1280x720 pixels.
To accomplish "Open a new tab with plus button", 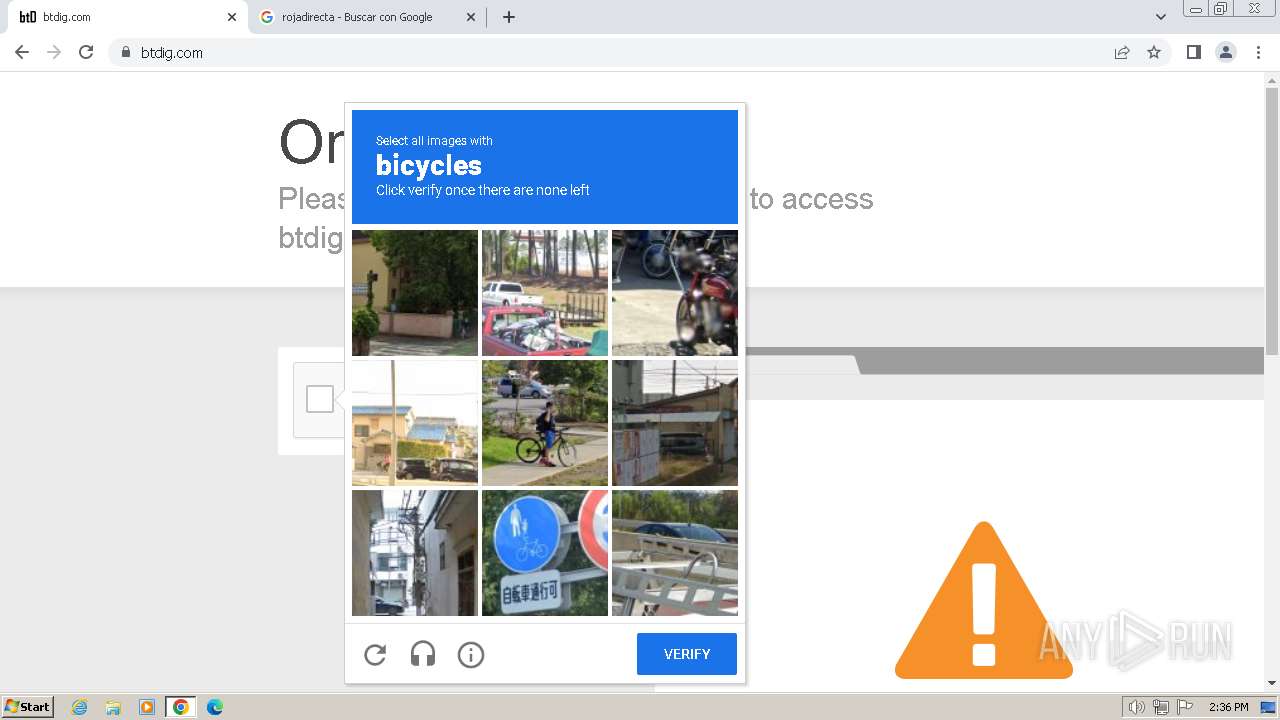I will 508,17.
